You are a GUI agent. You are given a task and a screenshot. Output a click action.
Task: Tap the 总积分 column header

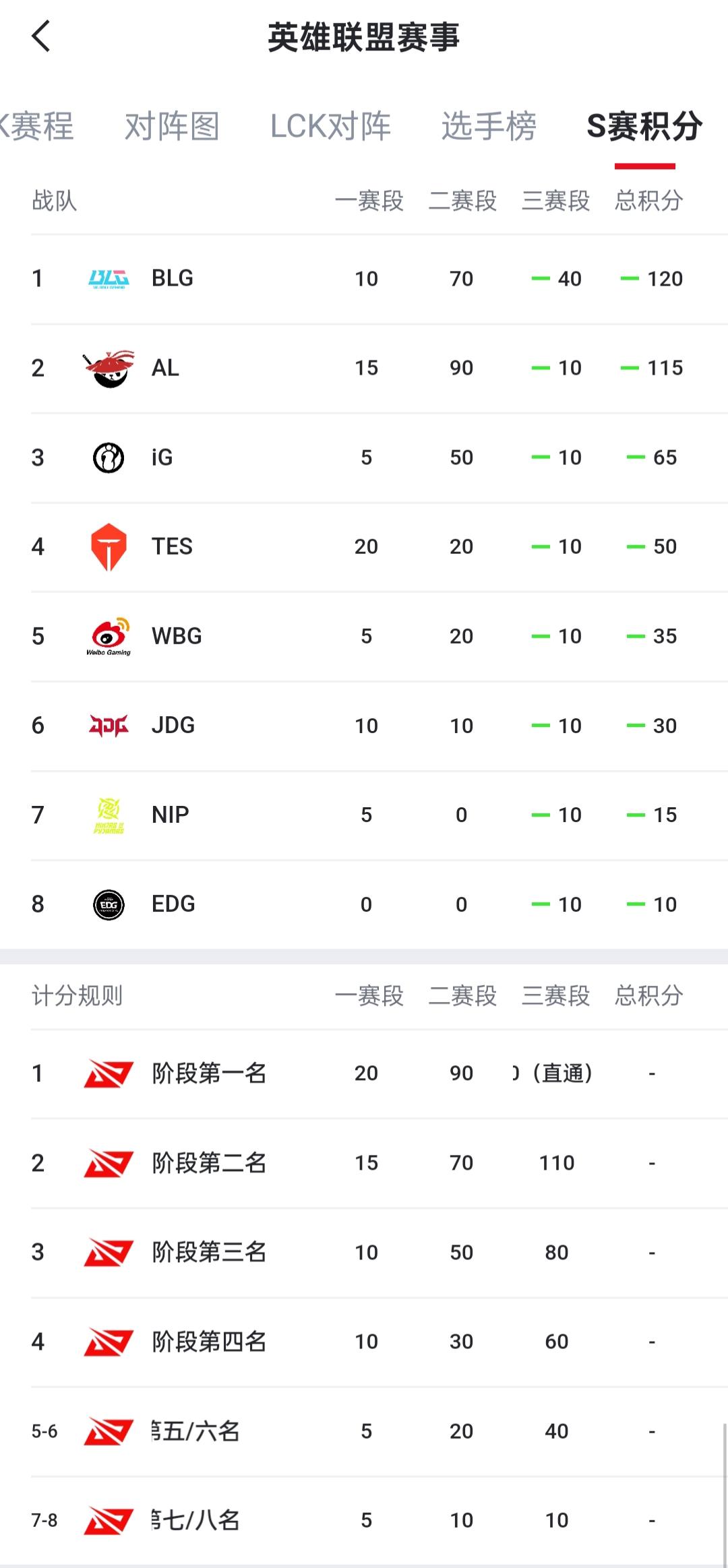tap(648, 200)
